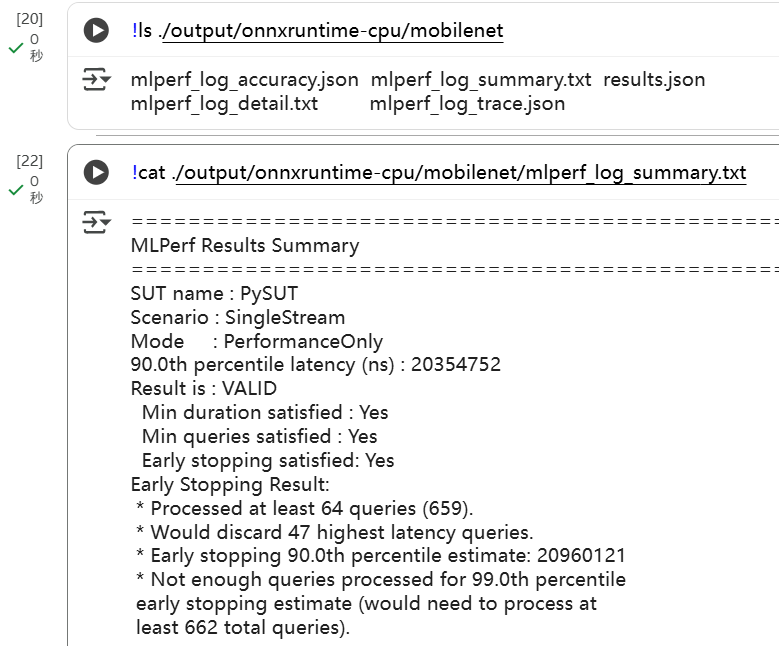Viewport: 779px width, 646px height.
Task: Click green checkmark beside cell 22
Action: (x=16, y=189)
